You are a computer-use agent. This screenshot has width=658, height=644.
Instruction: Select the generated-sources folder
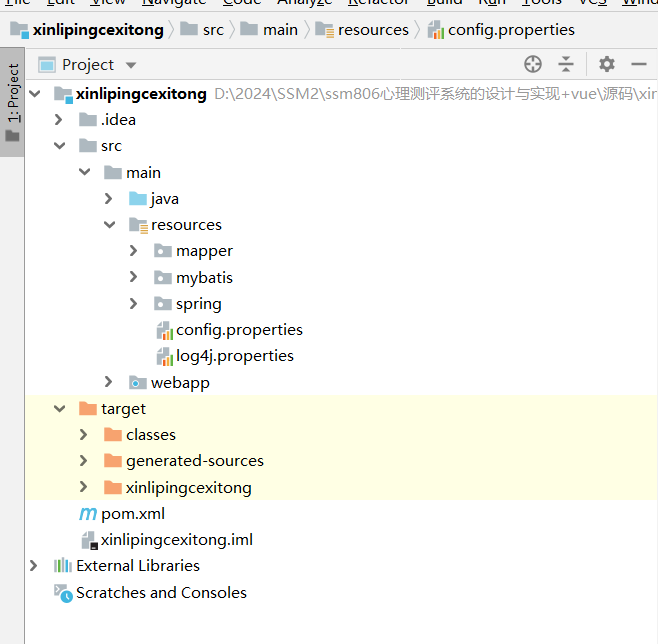[194, 461]
